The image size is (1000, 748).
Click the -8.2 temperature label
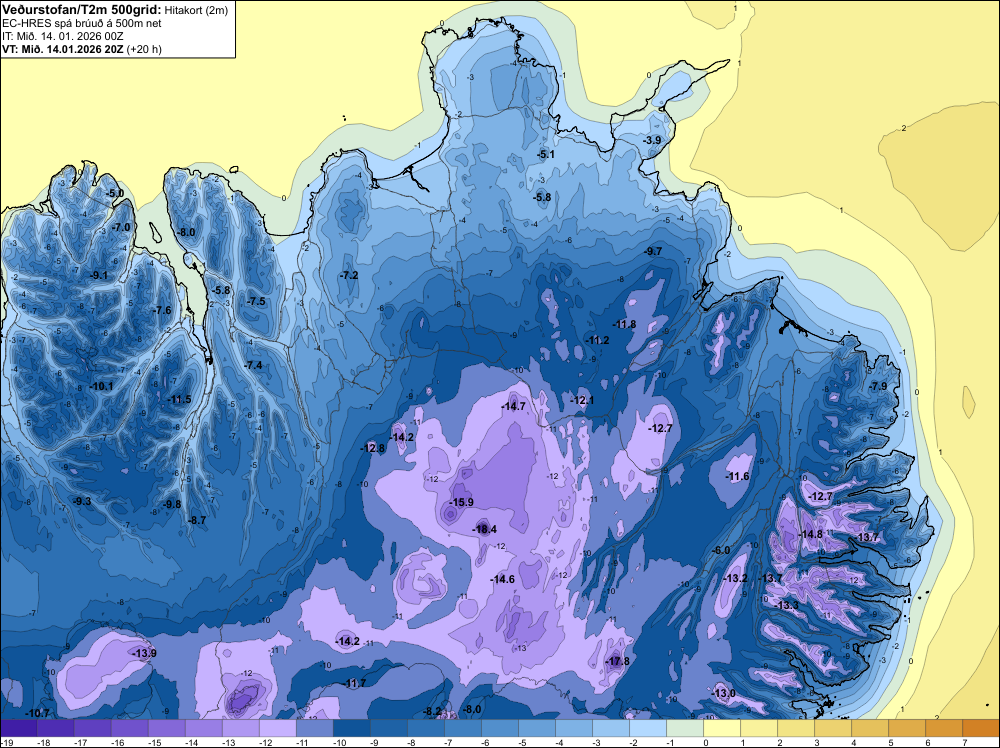[x=432, y=711]
